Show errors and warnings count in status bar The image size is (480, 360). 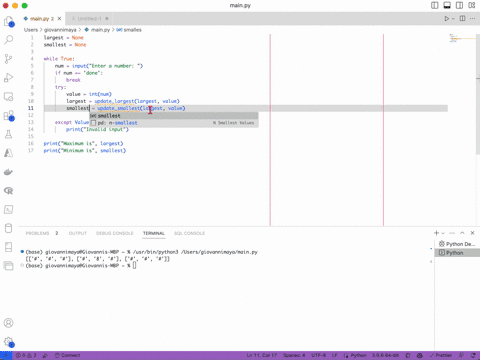point(26,355)
